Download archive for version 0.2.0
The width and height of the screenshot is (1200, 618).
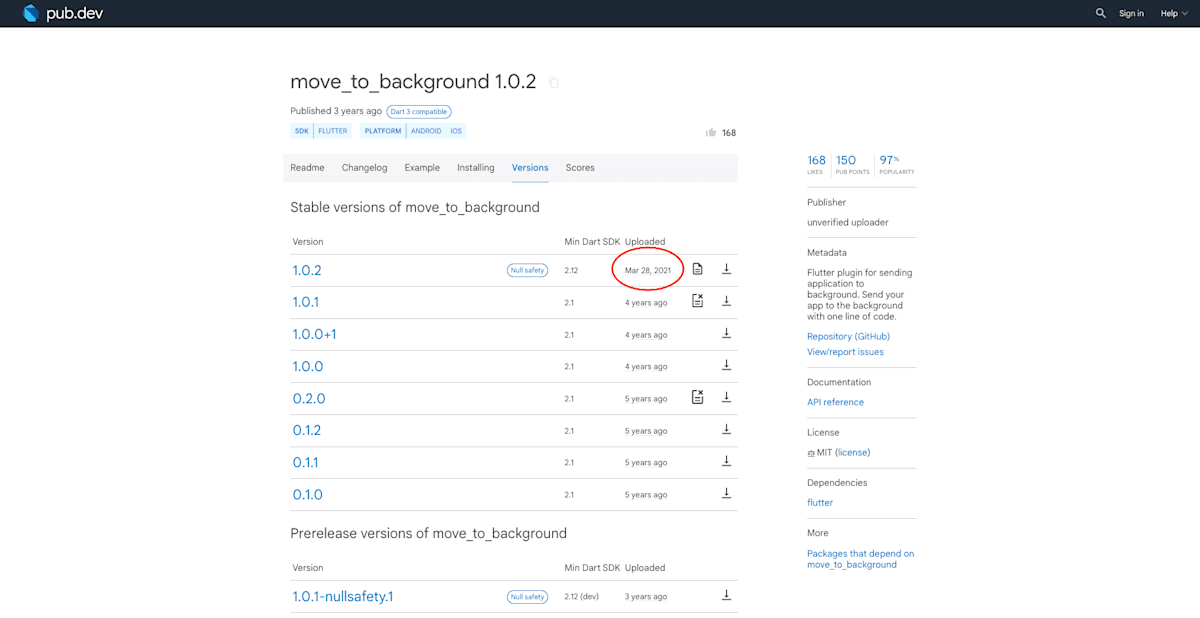pyautogui.click(x=727, y=397)
